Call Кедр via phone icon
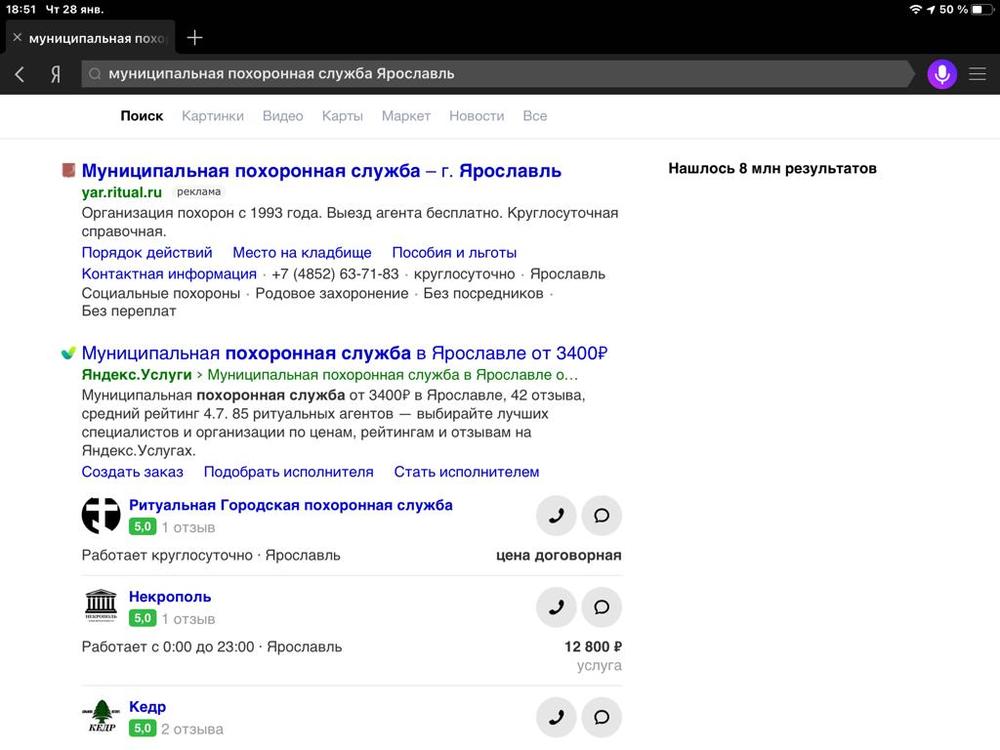The height and width of the screenshot is (750, 1000). tap(556, 717)
